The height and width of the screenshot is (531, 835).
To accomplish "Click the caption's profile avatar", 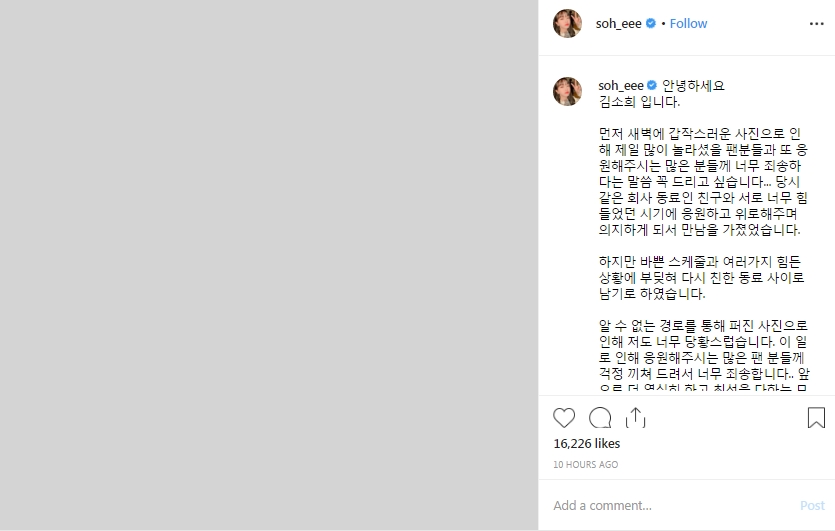I will (567, 92).
